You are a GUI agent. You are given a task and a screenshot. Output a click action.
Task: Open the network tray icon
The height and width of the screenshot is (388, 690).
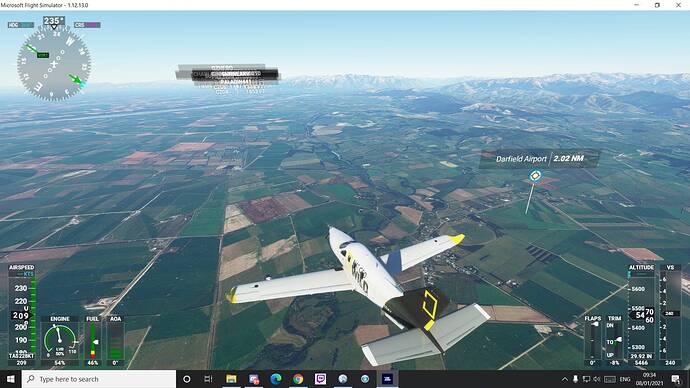point(586,379)
